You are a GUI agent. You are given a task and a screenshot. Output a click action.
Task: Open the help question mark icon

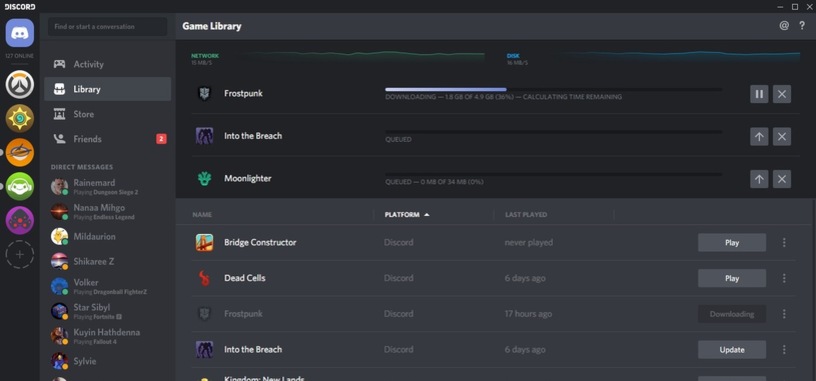click(x=802, y=26)
